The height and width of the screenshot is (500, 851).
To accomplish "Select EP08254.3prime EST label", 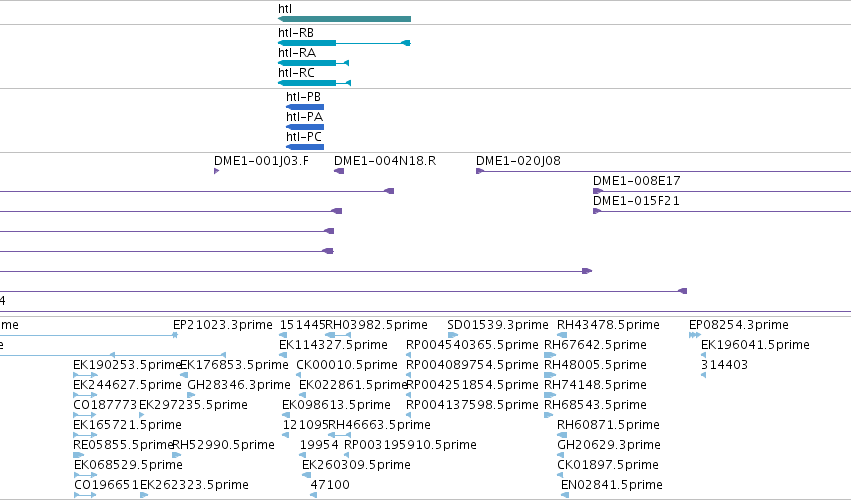I will coord(739,325).
